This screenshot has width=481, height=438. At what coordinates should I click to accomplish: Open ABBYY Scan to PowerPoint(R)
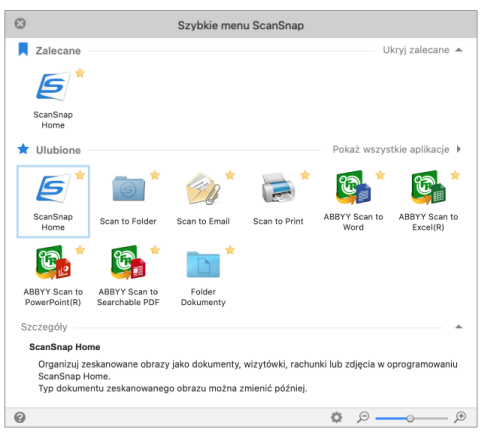click(x=53, y=262)
